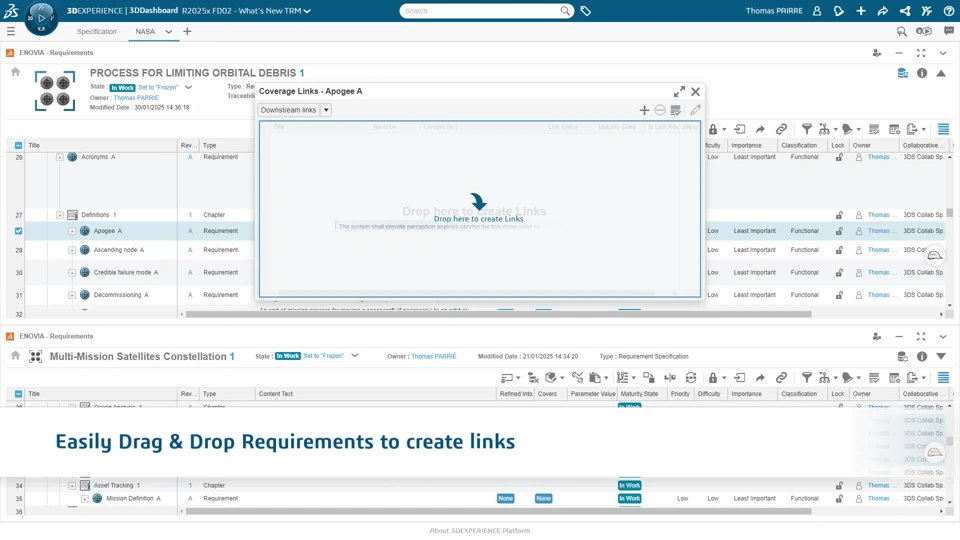Click the first None badge in the Mission Definition row
960x540 pixels.
tap(506, 498)
